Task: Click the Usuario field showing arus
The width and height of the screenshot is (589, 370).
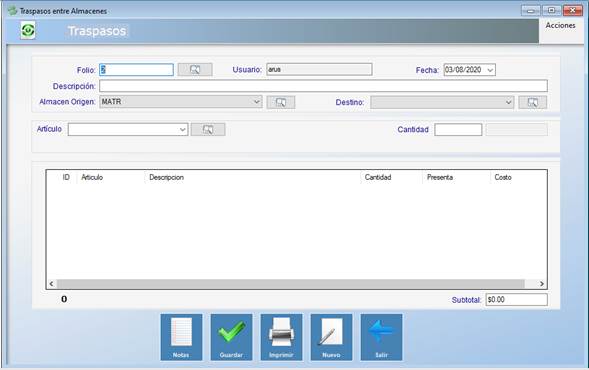Action: [x=319, y=69]
